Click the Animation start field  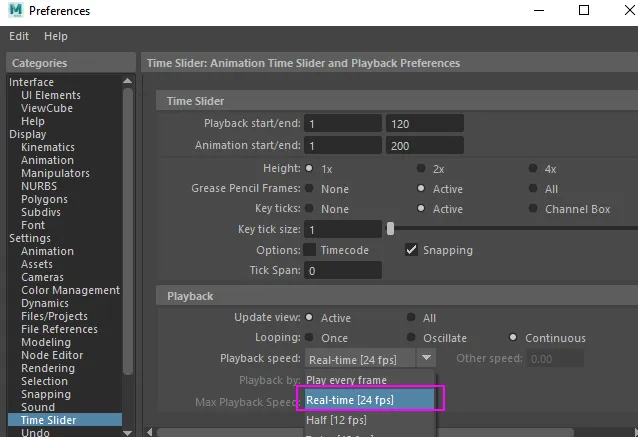click(x=343, y=145)
